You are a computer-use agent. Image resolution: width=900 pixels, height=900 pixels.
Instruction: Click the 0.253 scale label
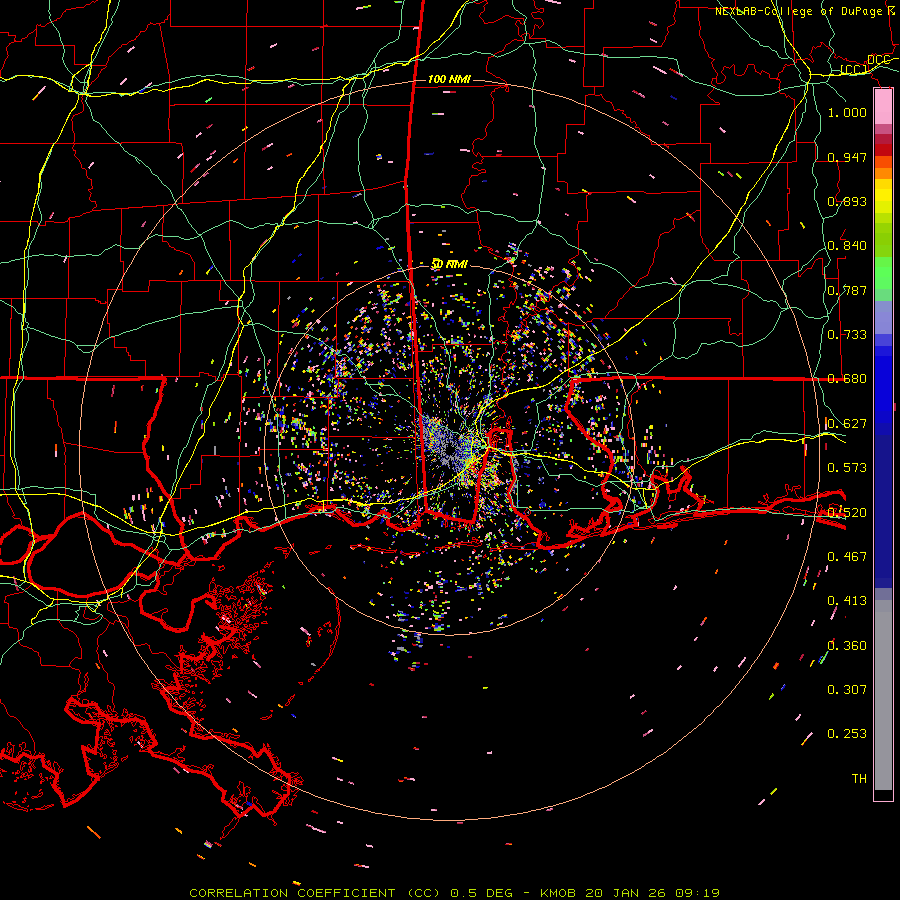pyautogui.click(x=847, y=734)
